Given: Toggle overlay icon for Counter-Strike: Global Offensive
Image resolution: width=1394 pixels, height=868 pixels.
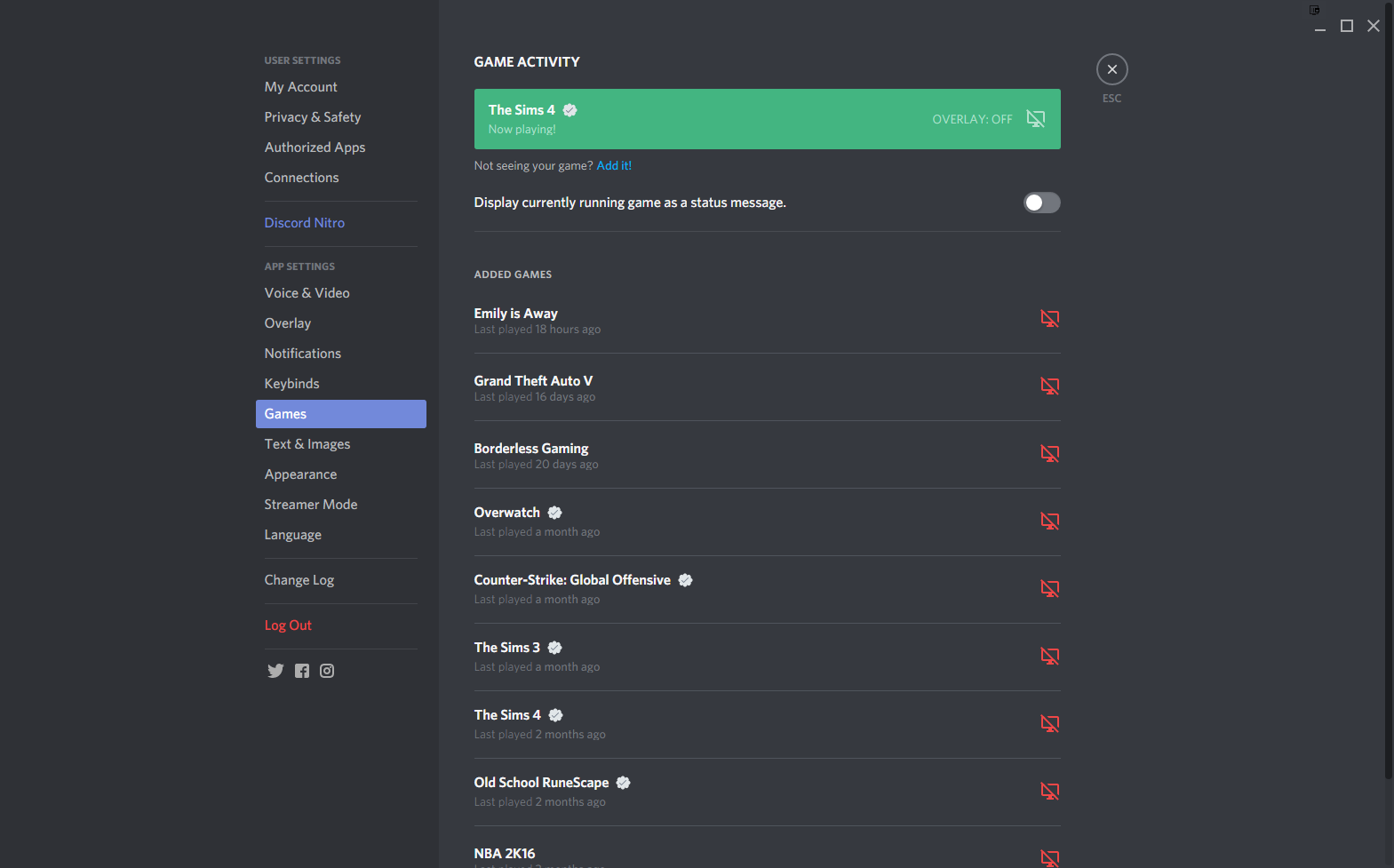Looking at the screenshot, I should 1049,588.
